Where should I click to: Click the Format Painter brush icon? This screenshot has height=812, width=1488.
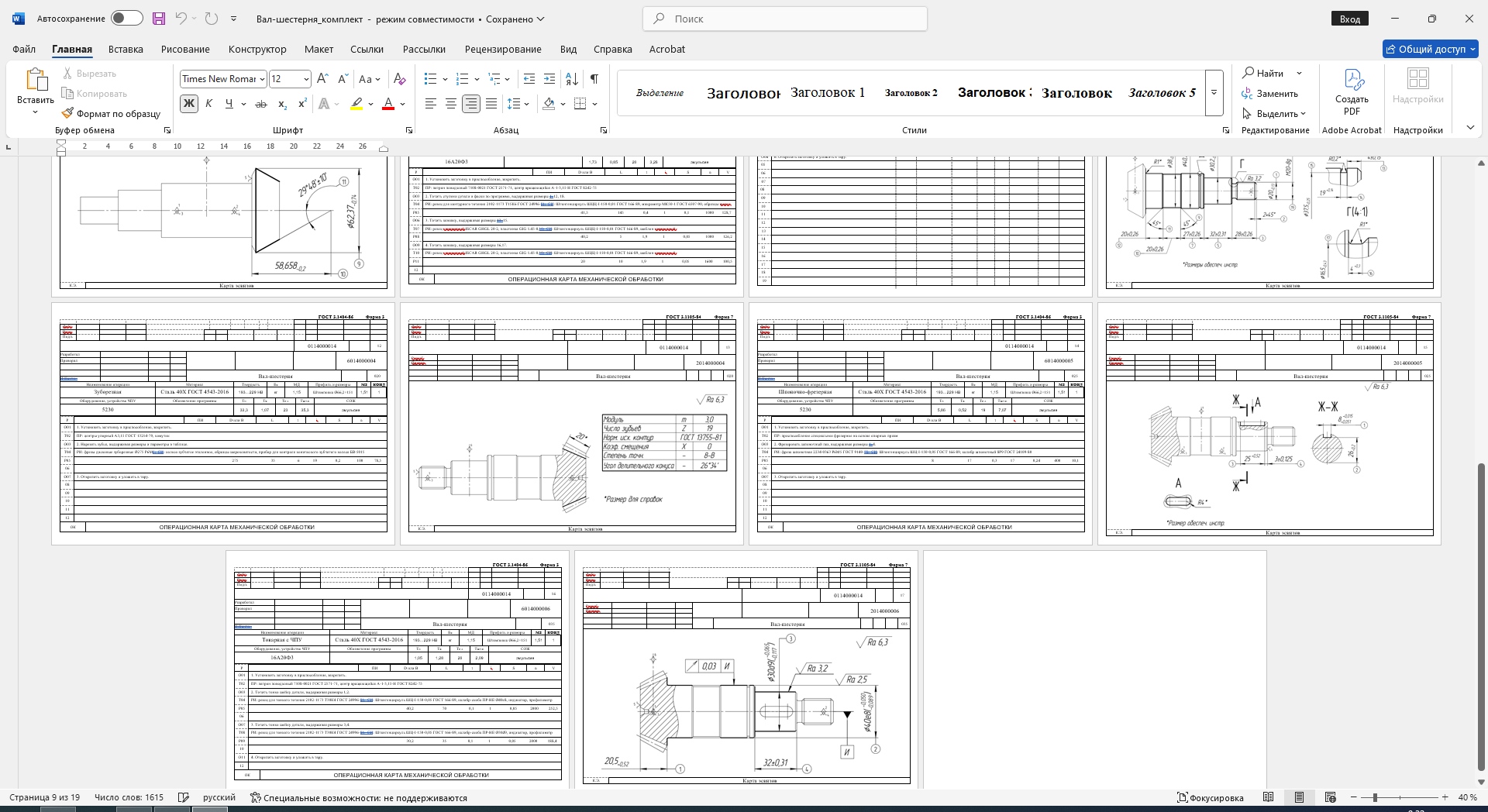[68, 113]
